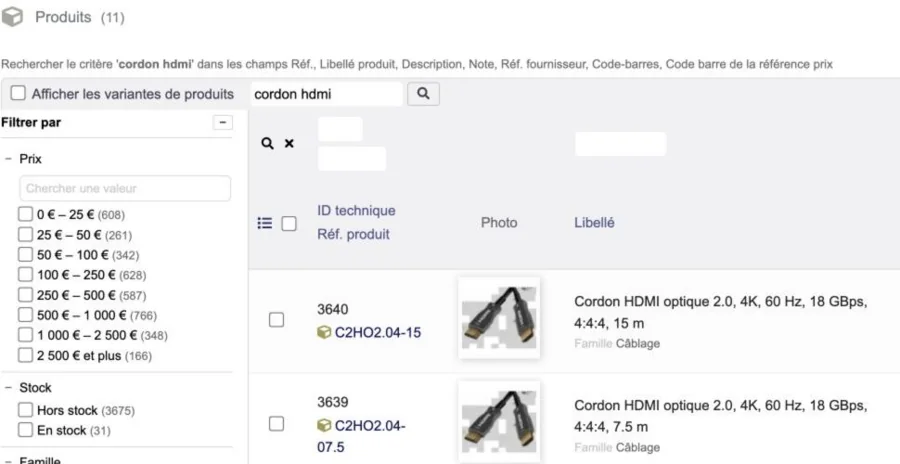Check the 100 € – 250 € price filter
Image resolution: width=900 pixels, height=464 pixels.
pyautogui.click(x=25, y=274)
